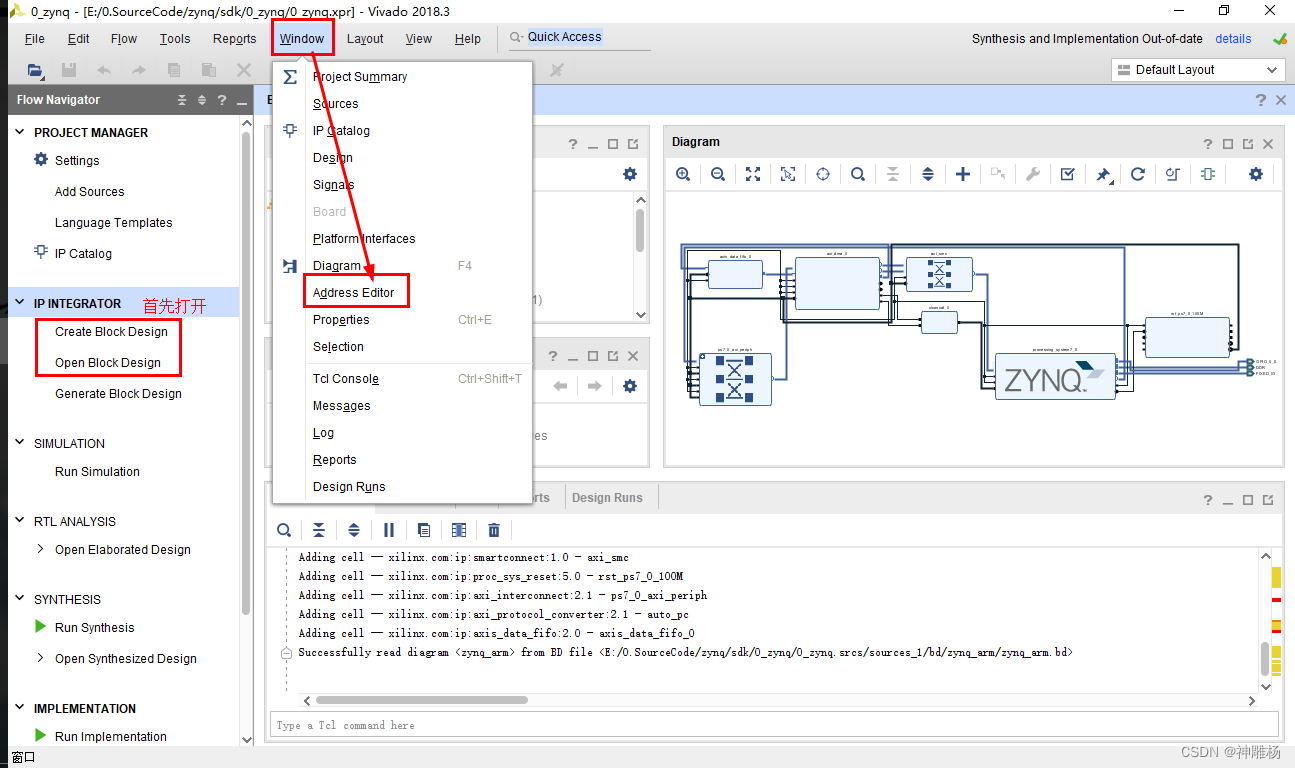Click the details link next to Out-of-date
The height and width of the screenshot is (768, 1295).
(1233, 38)
